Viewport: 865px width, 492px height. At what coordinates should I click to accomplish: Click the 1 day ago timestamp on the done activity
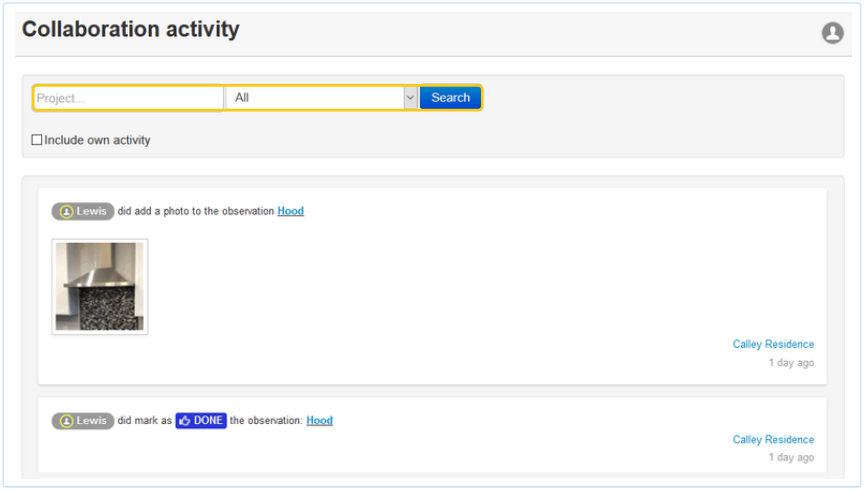tap(790, 458)
